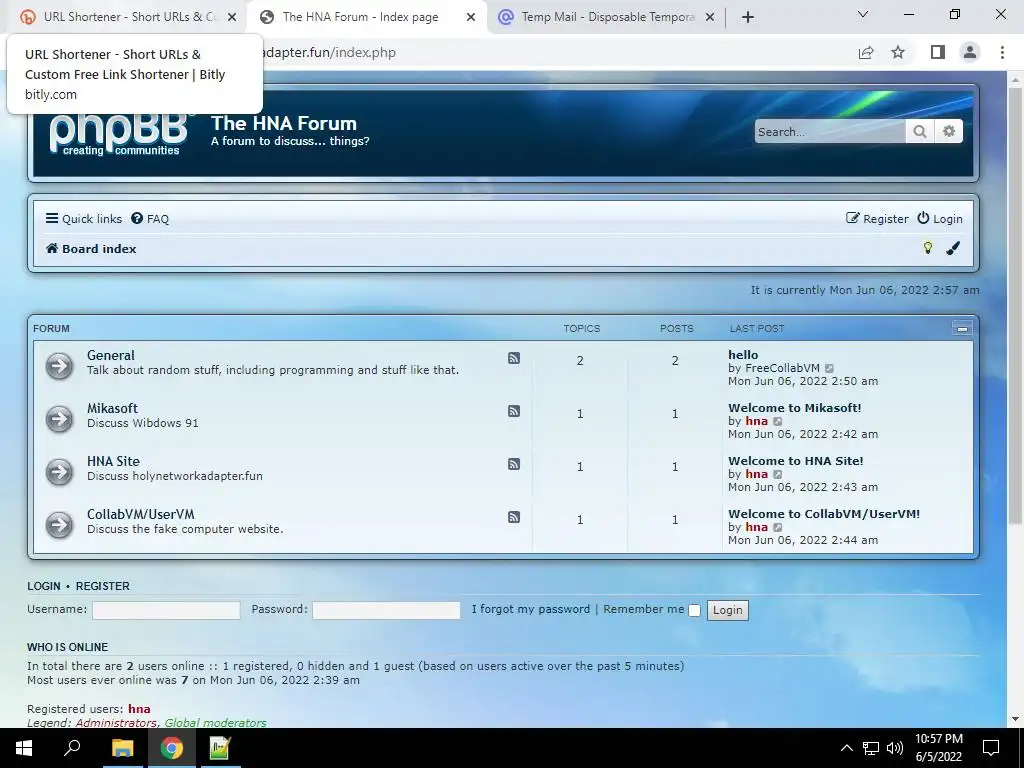Open RSS feed for General forum
Image resolution: width=1024 pixels, height=768 pixels.
click(x=514, y=358)
